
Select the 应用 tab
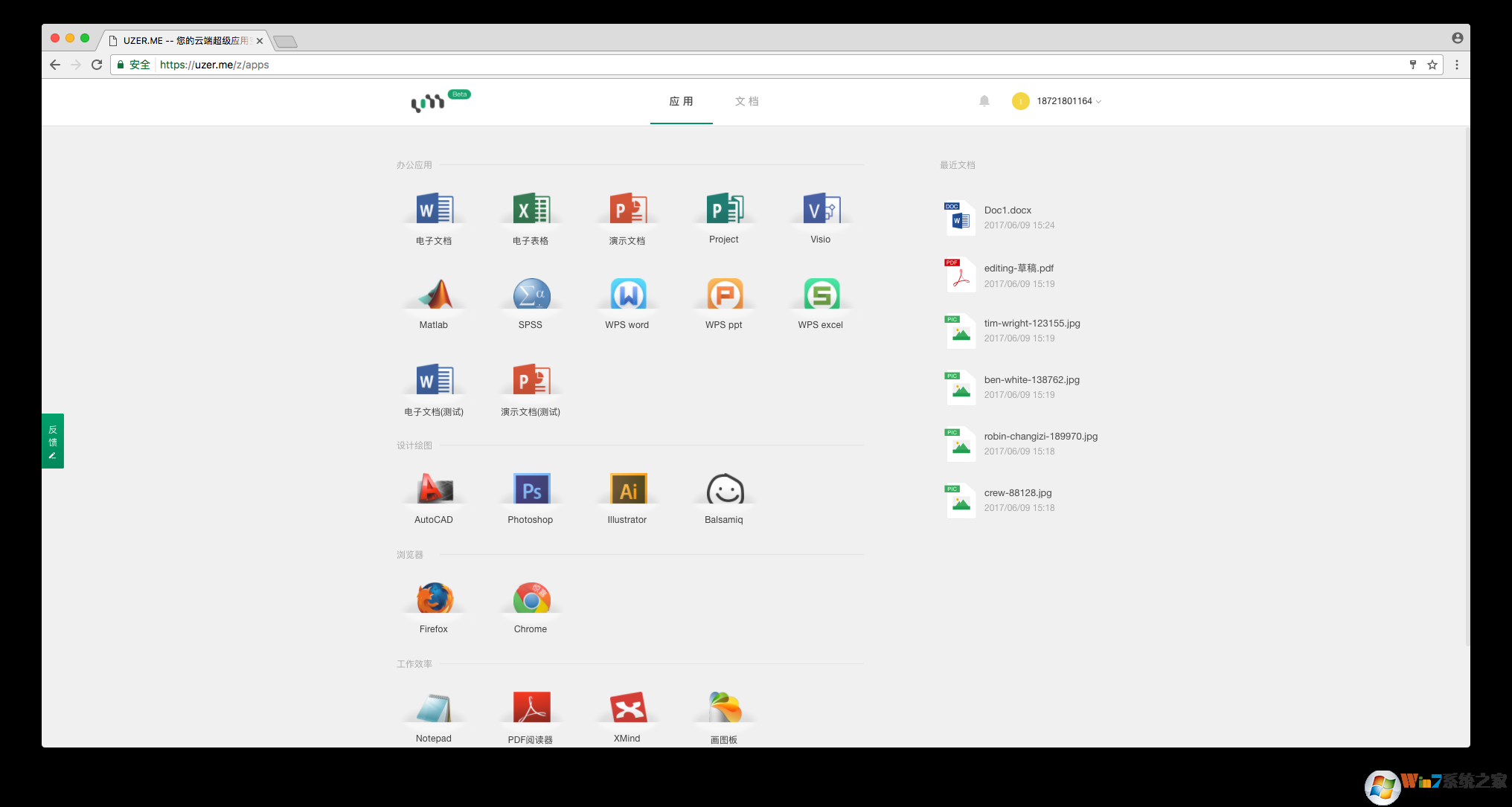click(681, 101)
